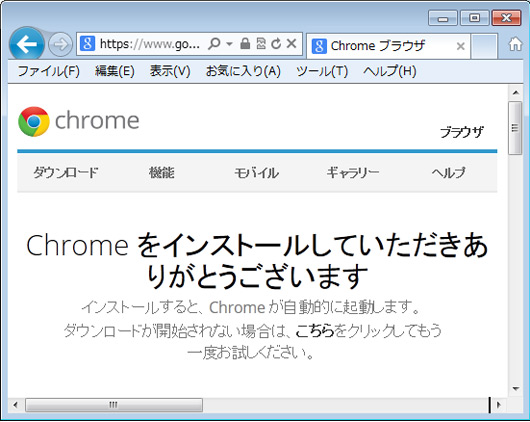This screenshot has height=422, width=530.
Task: Click the horizontal scrollbar right arrow
Action: [499, 405]
